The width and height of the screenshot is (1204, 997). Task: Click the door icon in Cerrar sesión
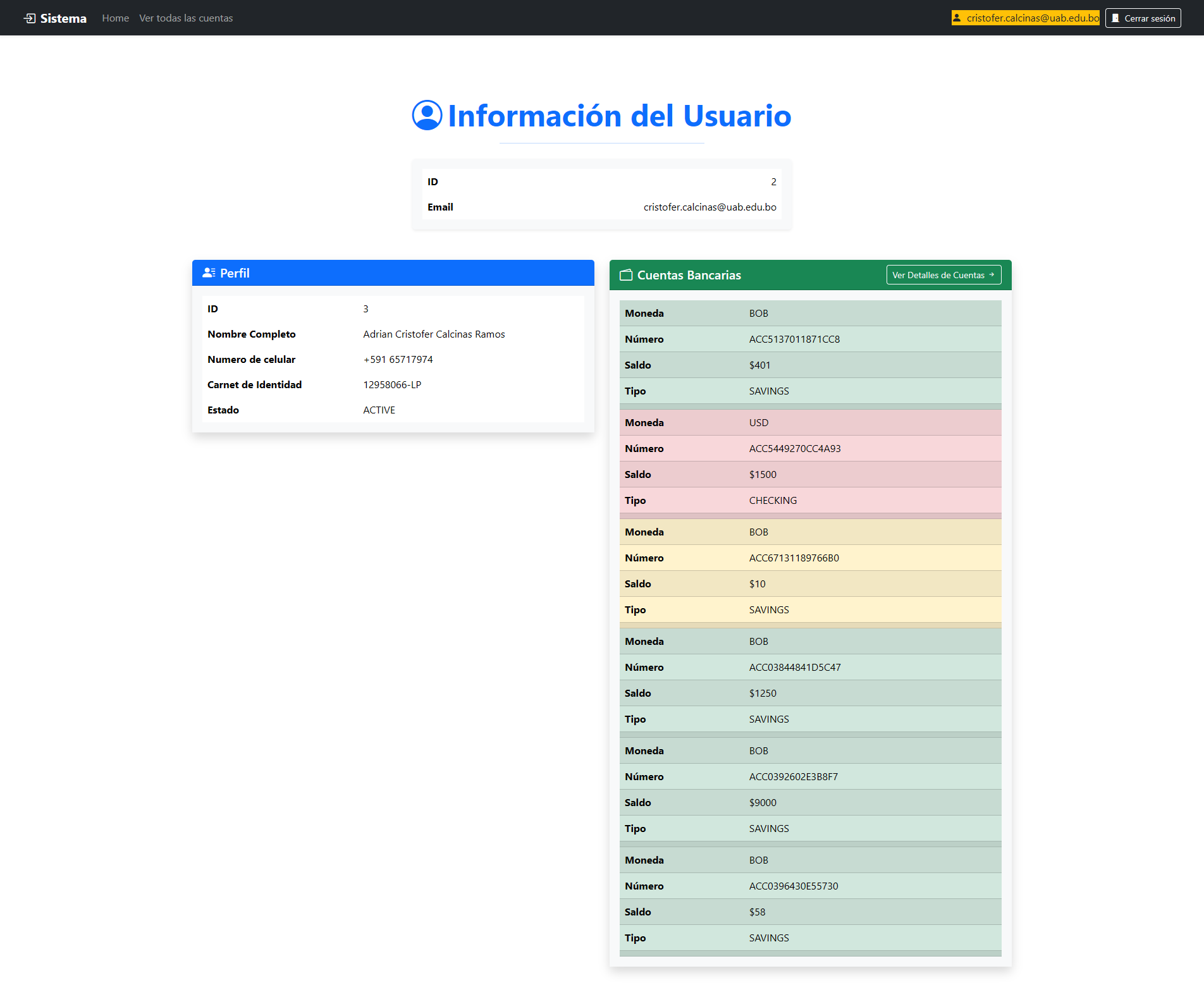(x=1115, y=18)
